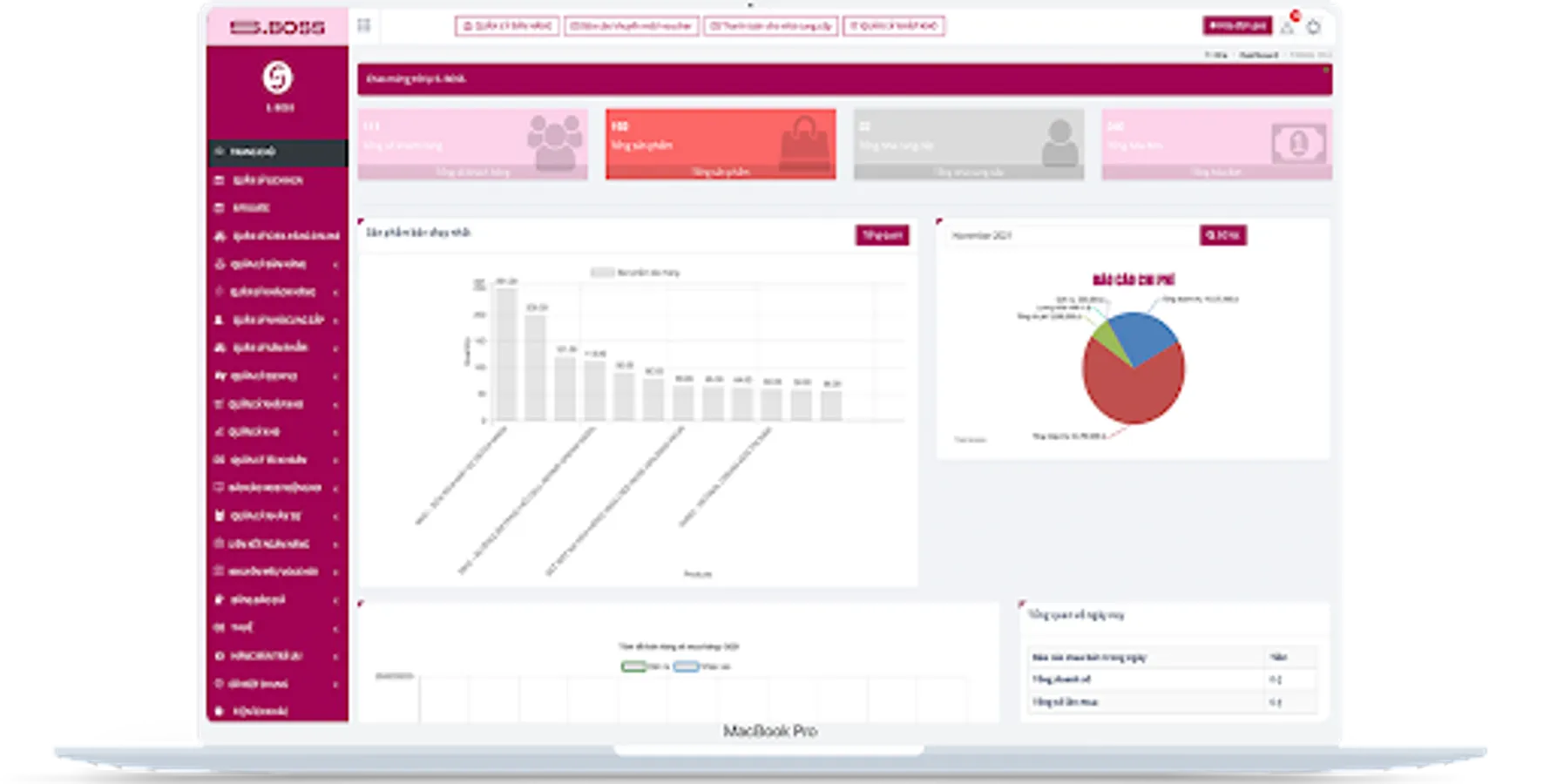Screen dimensions: 1550x784
Task: Click the voucher shortcut button in top bar
Action: click(631, 26)
